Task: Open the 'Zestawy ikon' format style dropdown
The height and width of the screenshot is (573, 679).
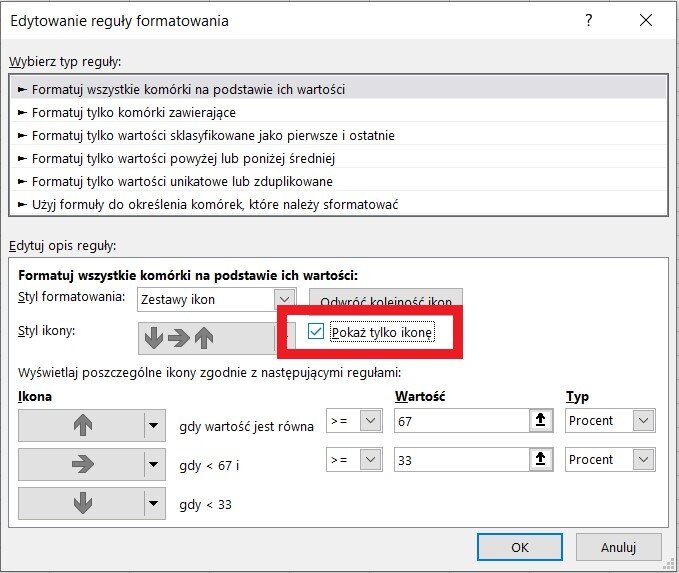Action: click(285, 298)
